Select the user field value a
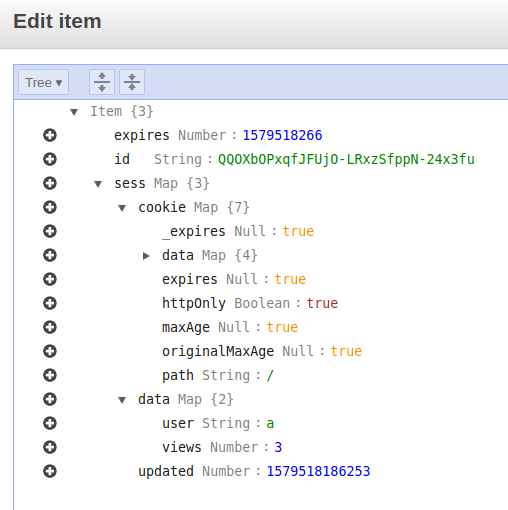508x510 pixels. 270,423
